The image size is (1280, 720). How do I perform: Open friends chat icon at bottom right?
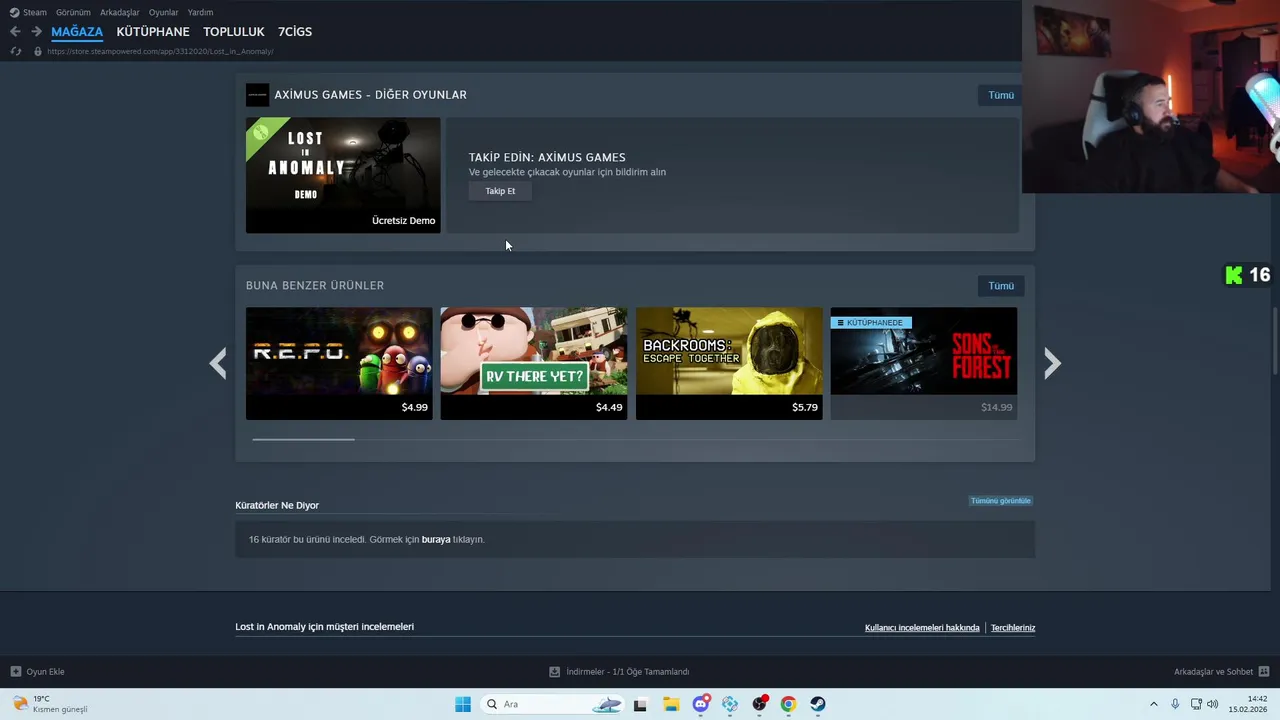coord(1264,672)
